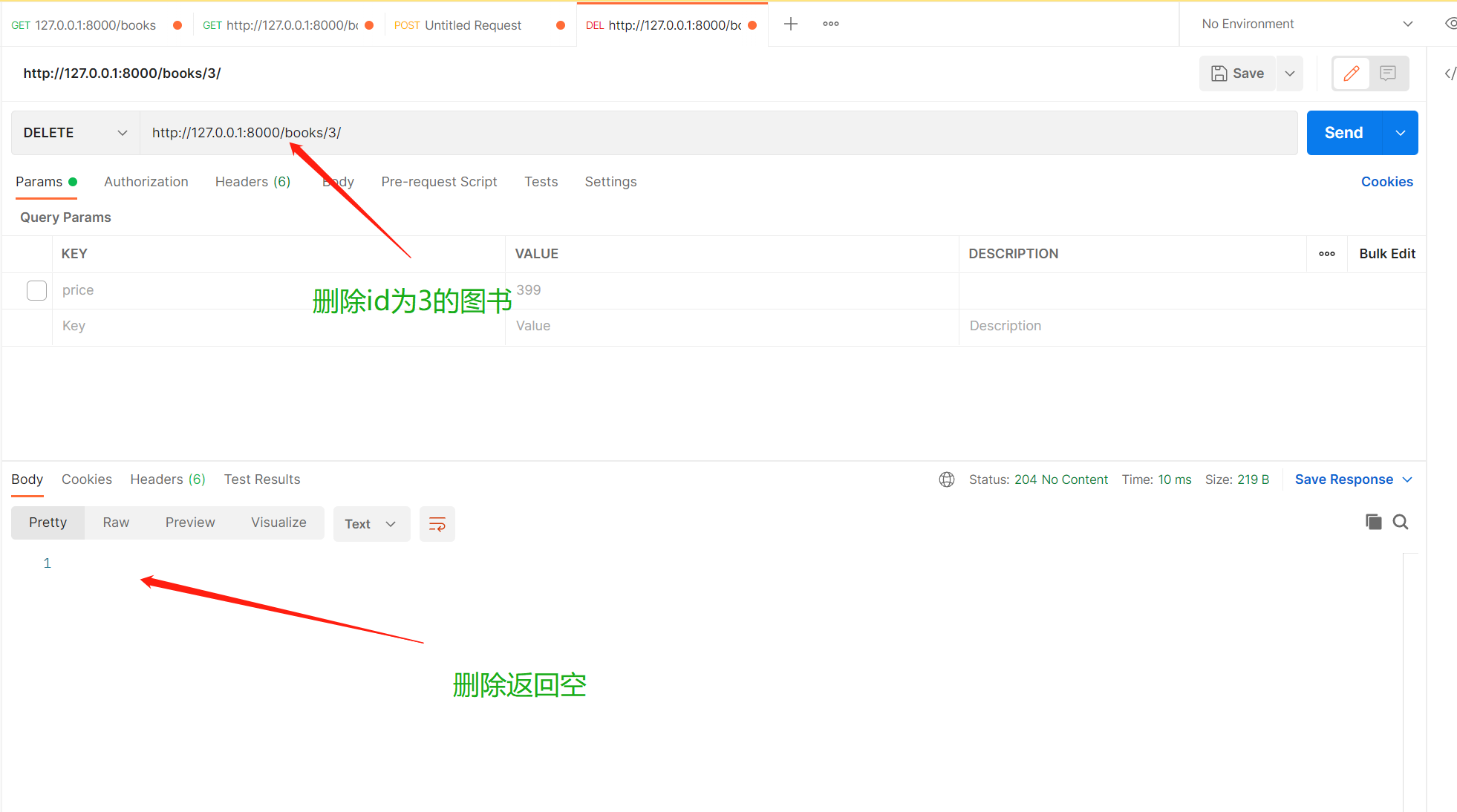This screenshot has height=812, width=1457.
Task: Switch to the Authorization tab
Action: pos(146,182)
